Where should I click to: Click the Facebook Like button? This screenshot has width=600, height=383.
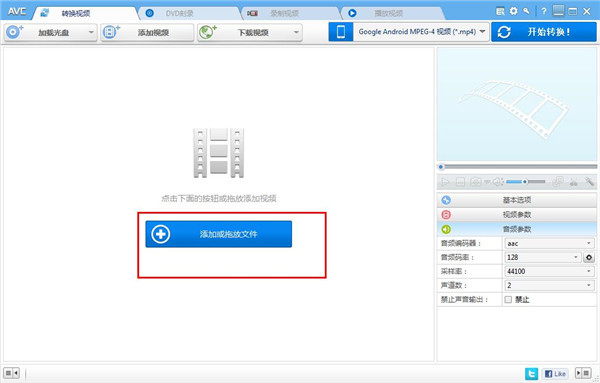[555, 373]
